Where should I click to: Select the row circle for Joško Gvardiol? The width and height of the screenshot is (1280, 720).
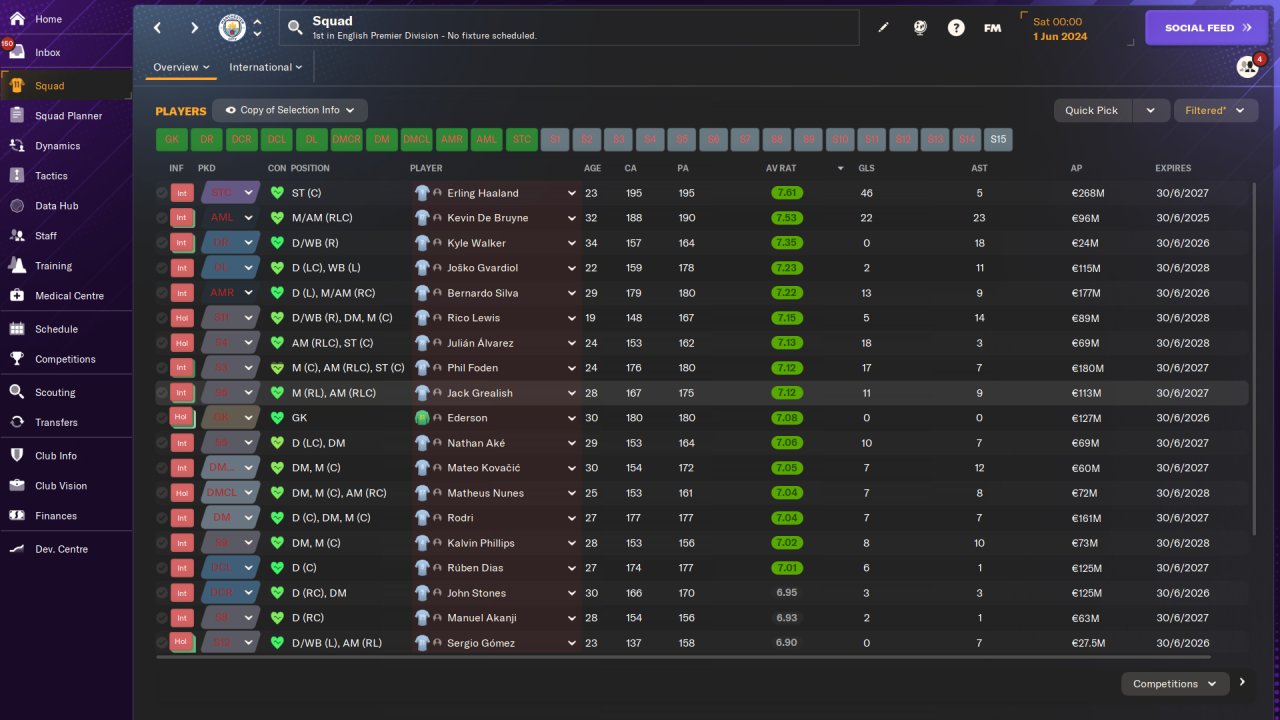coord(162,268)
